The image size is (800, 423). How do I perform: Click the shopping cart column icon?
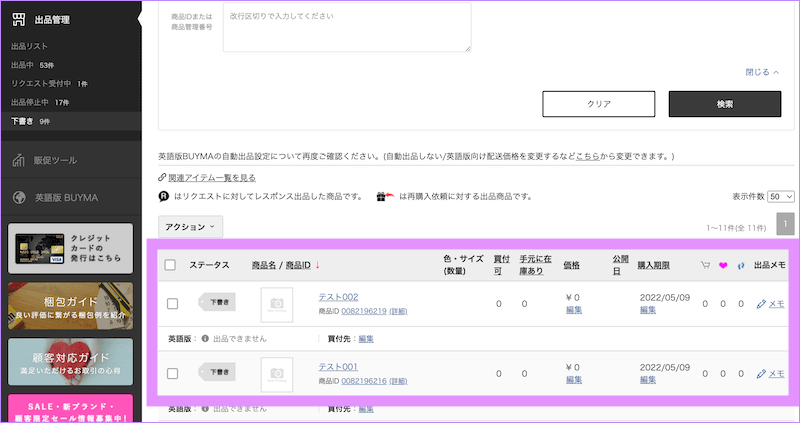707,265
